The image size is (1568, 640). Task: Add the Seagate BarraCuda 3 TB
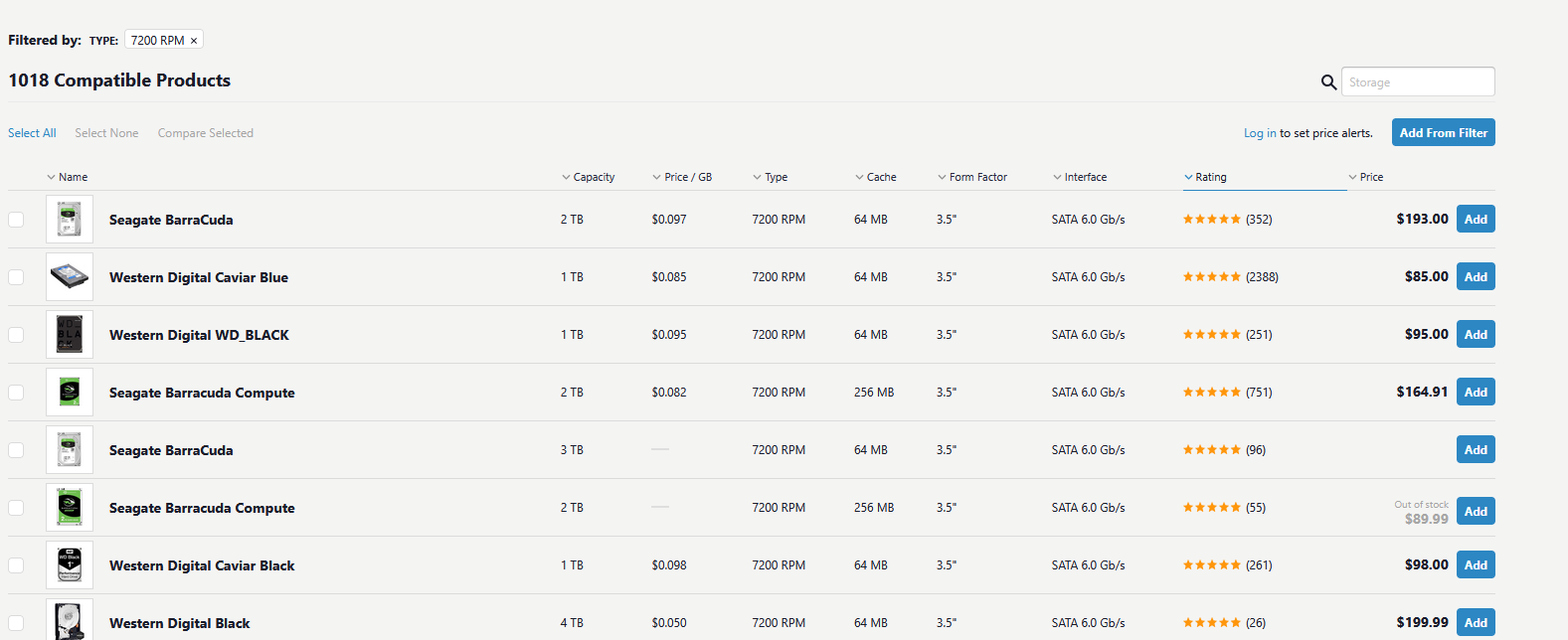1476,449
